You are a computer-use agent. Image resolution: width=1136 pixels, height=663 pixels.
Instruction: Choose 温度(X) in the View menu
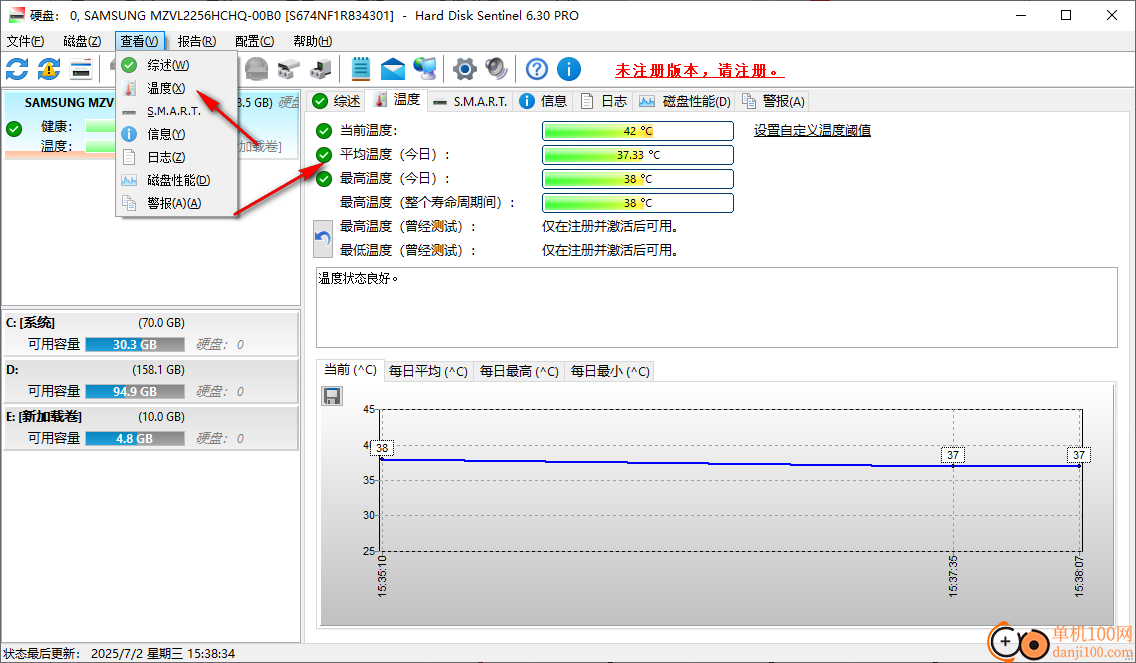[176, 88]
